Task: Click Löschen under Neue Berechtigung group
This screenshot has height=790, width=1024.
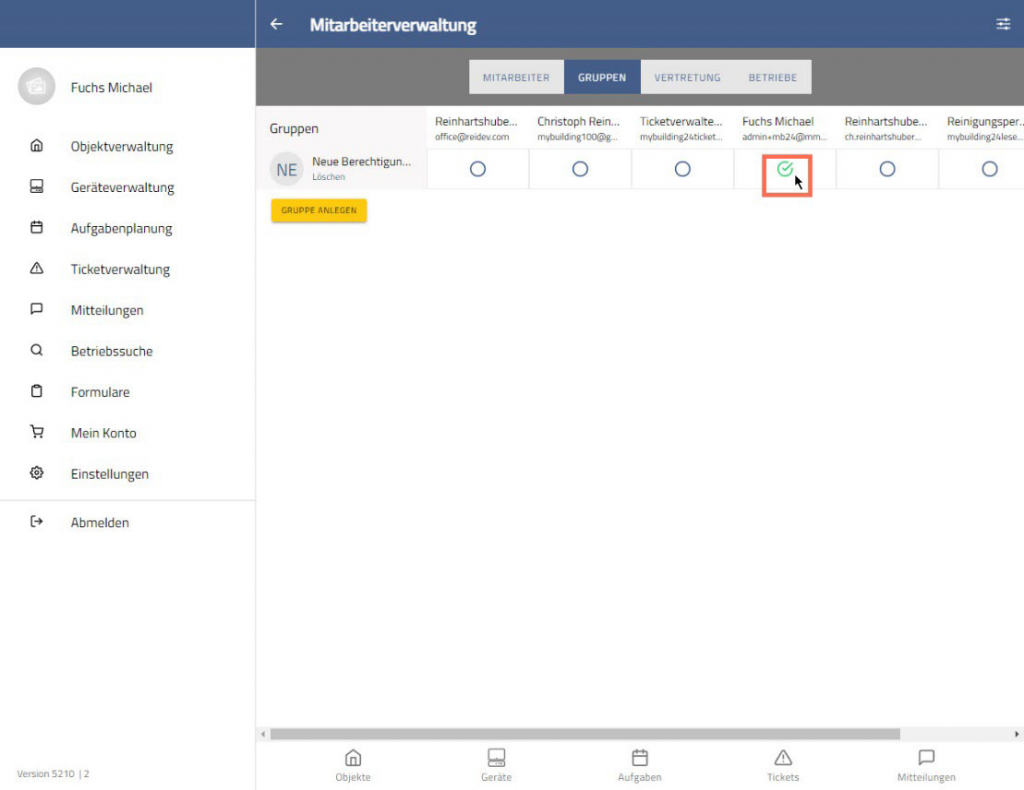Action: [x=328, y=177]
